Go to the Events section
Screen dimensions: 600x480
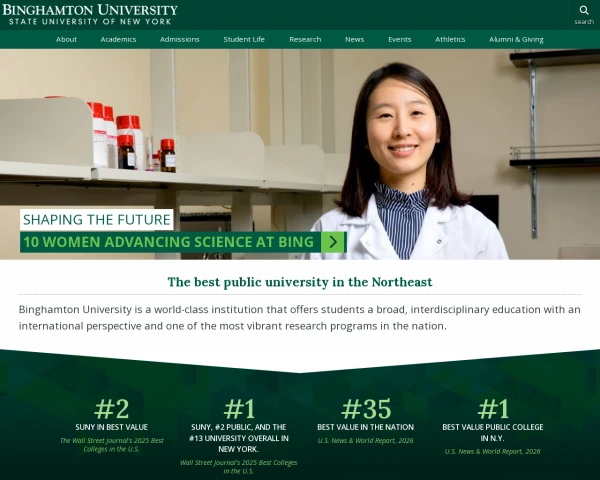pos(399,39)
